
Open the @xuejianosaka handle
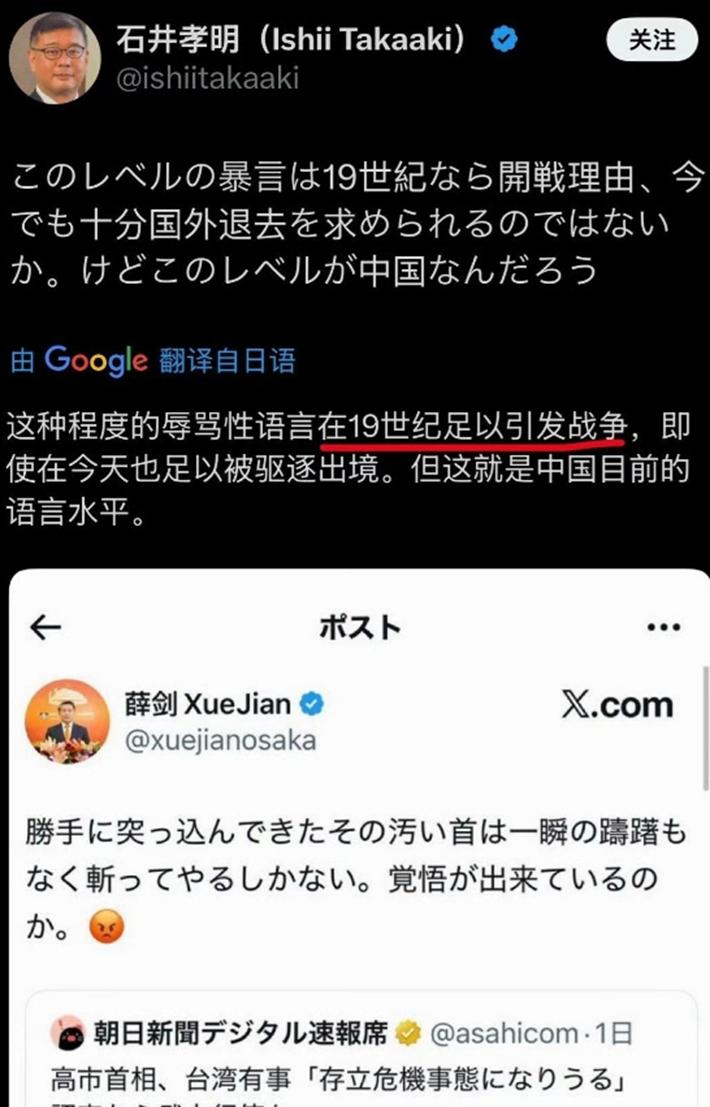[x=220, y=741]
